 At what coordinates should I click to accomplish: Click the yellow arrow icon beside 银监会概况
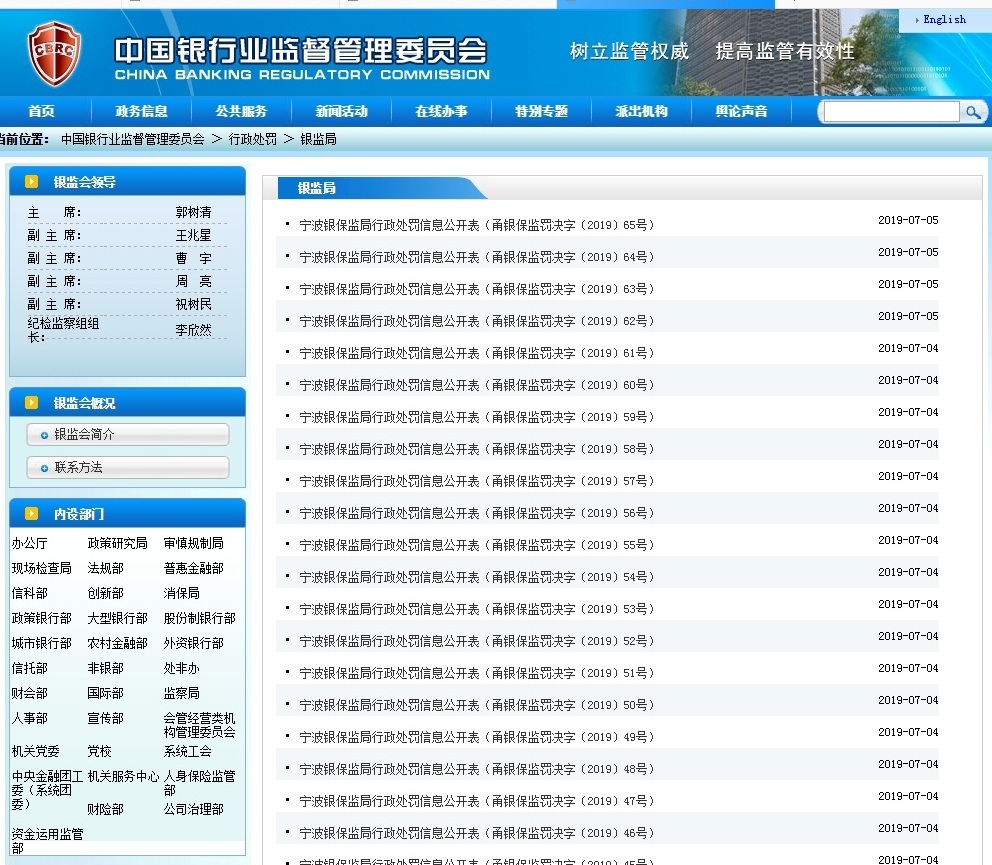[x=32, y=403]
